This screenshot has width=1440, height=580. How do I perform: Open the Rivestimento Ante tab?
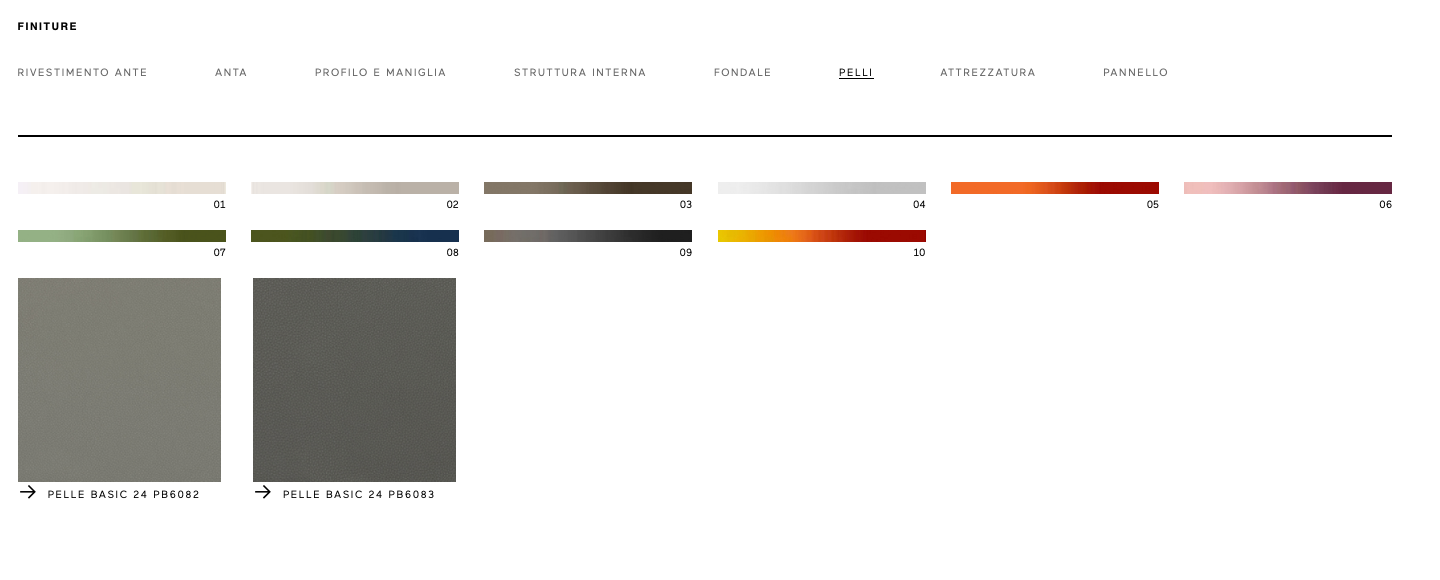point(82,73)
